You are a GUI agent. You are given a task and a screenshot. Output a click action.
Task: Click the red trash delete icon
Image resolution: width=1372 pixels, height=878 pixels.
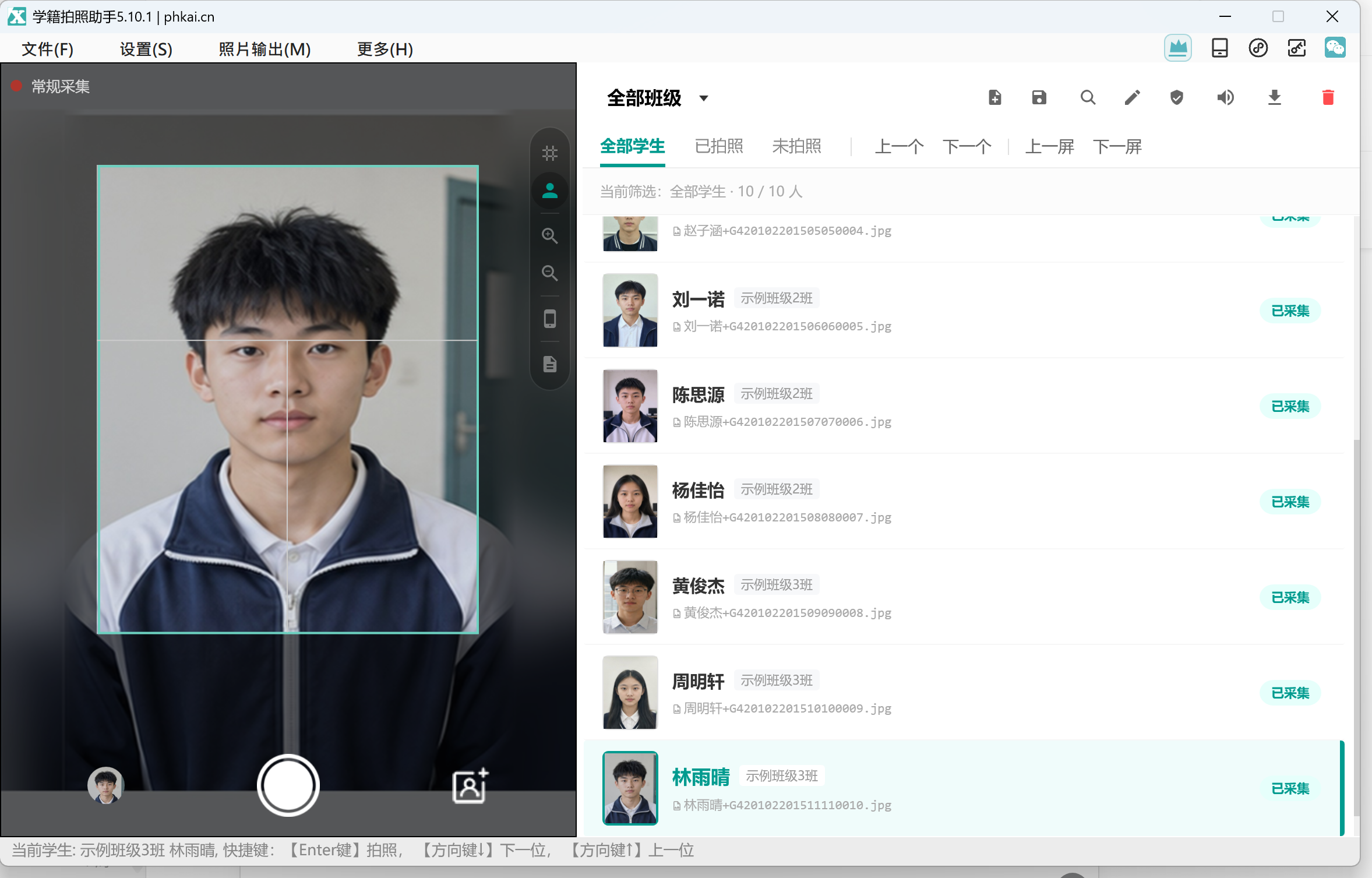click(x=1328, y=97)
